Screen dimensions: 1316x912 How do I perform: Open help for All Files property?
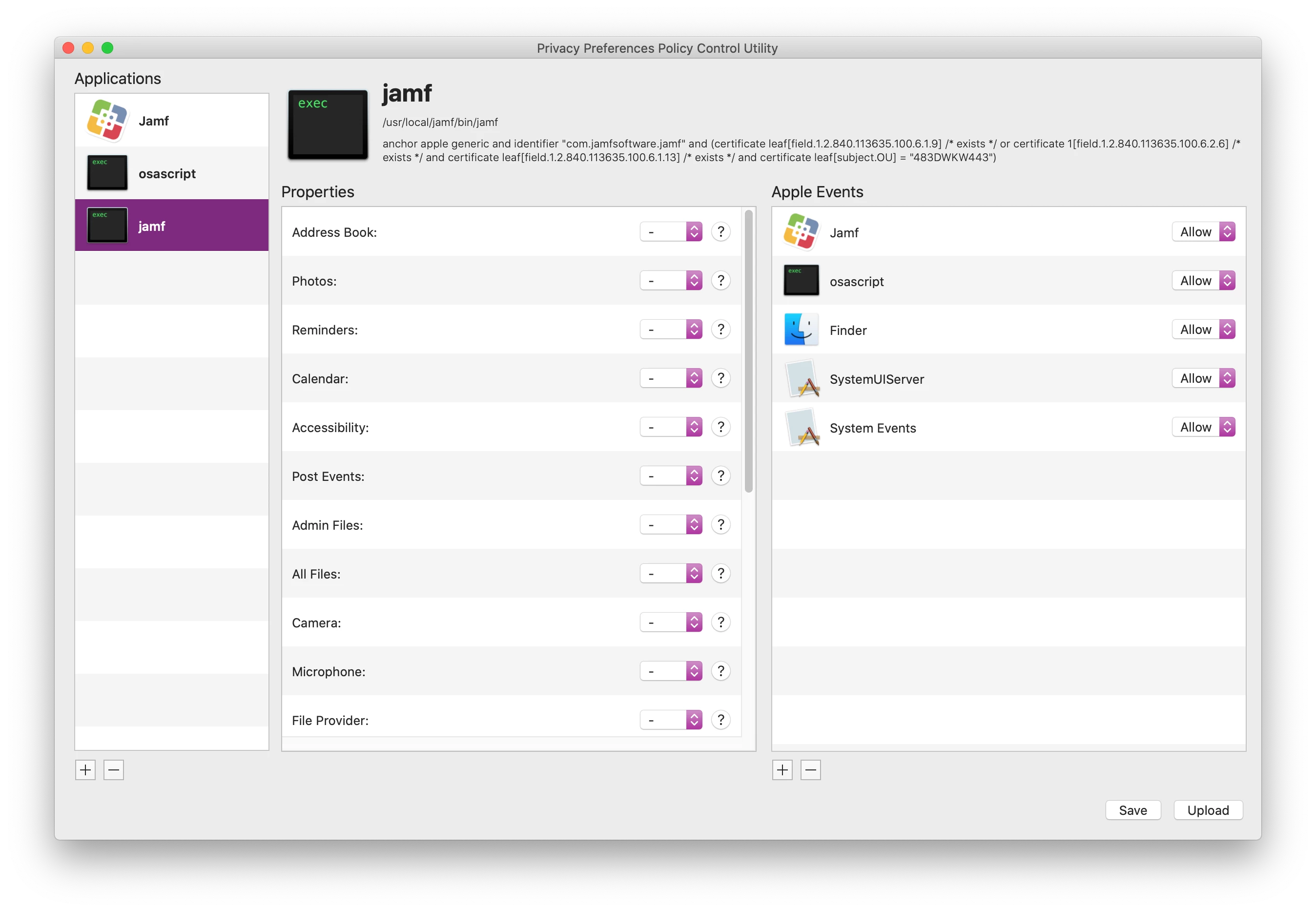(721, 573)
